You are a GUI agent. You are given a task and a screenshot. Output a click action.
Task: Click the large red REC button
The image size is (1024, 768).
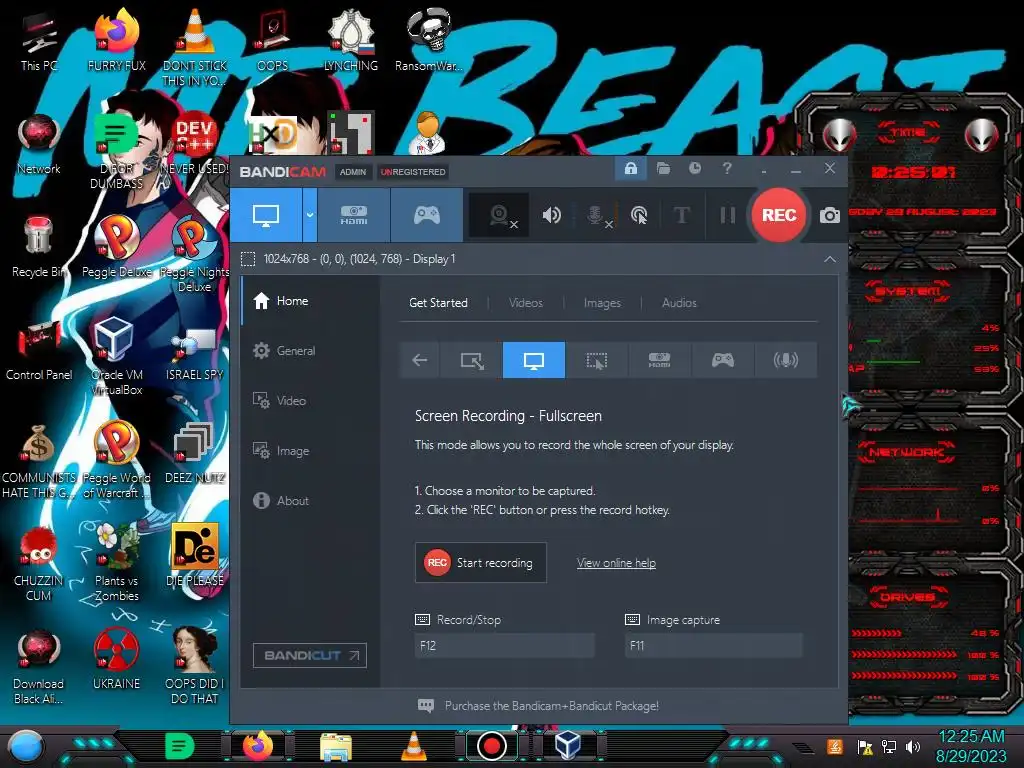(x=778, y=215)
